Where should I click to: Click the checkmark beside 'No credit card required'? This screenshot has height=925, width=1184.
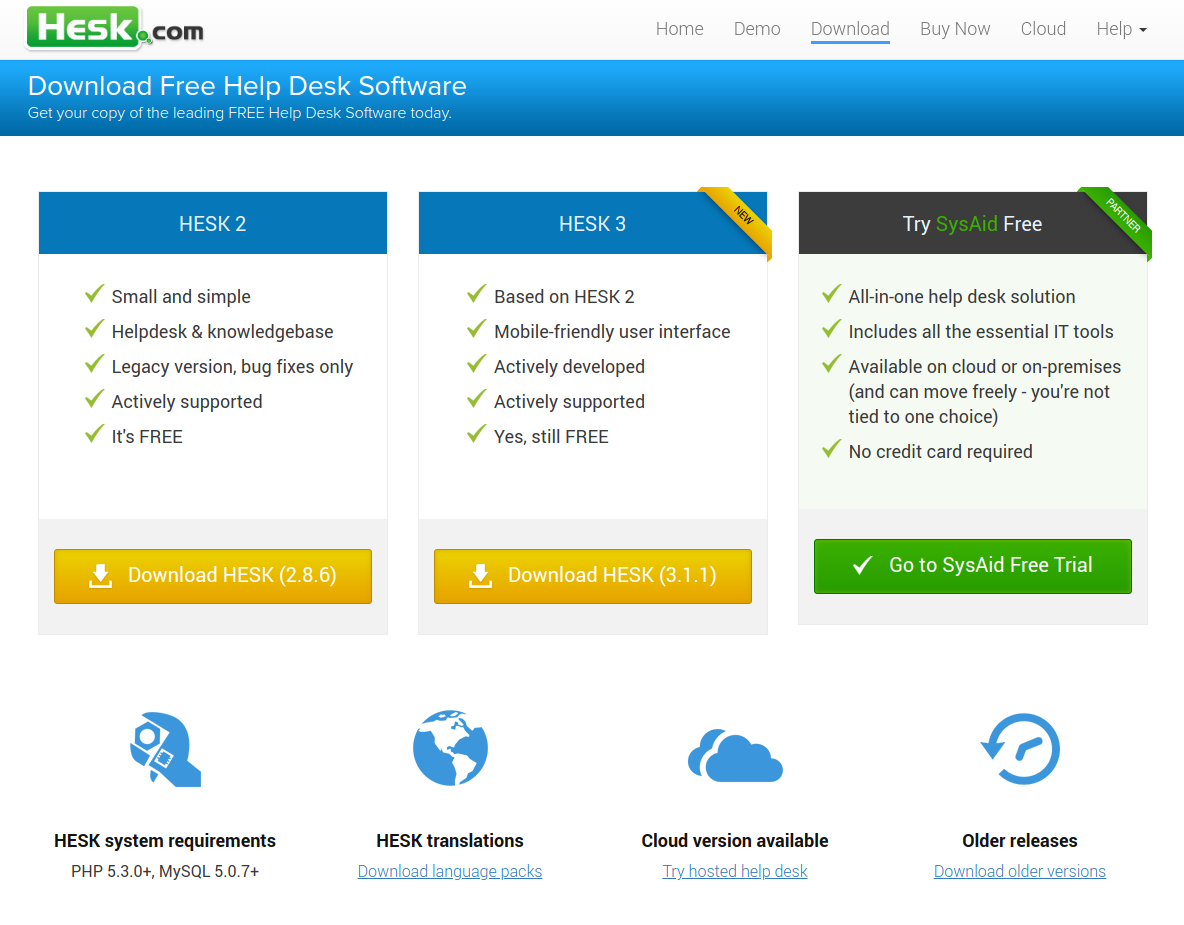(x=831, y=449)
